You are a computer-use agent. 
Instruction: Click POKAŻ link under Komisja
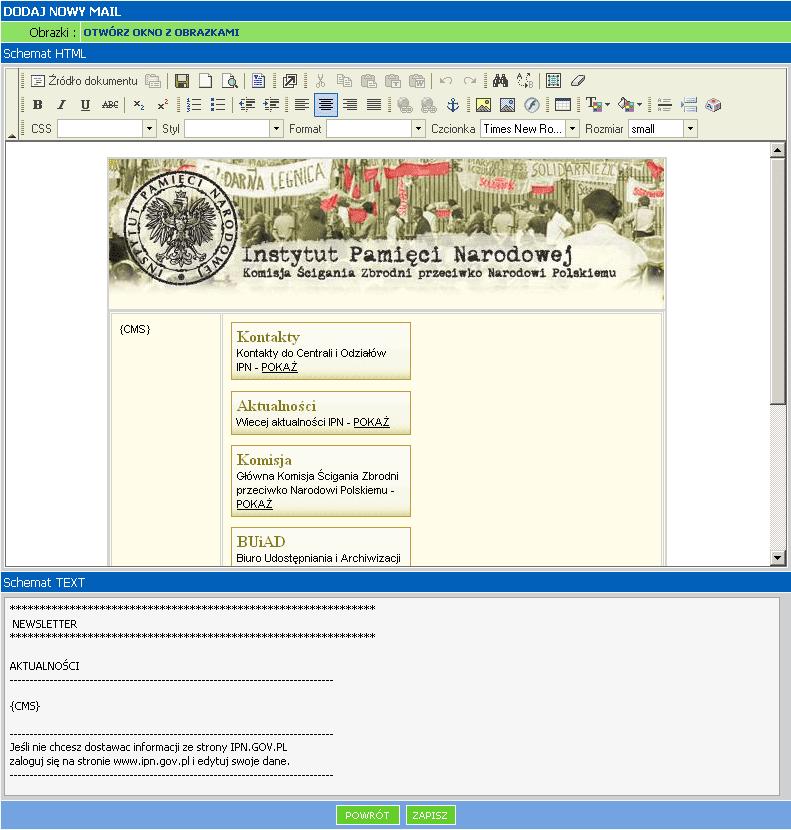(x=254, y=504)
